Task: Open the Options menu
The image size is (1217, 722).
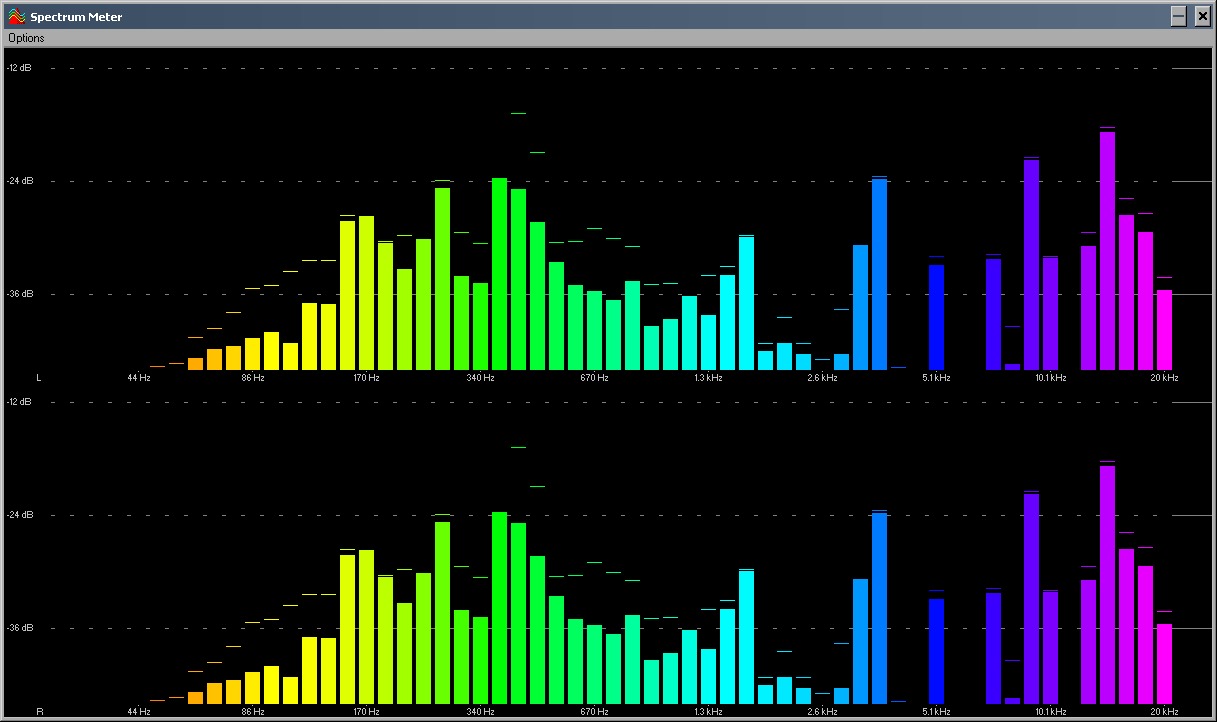Action: tap(26, 38)
